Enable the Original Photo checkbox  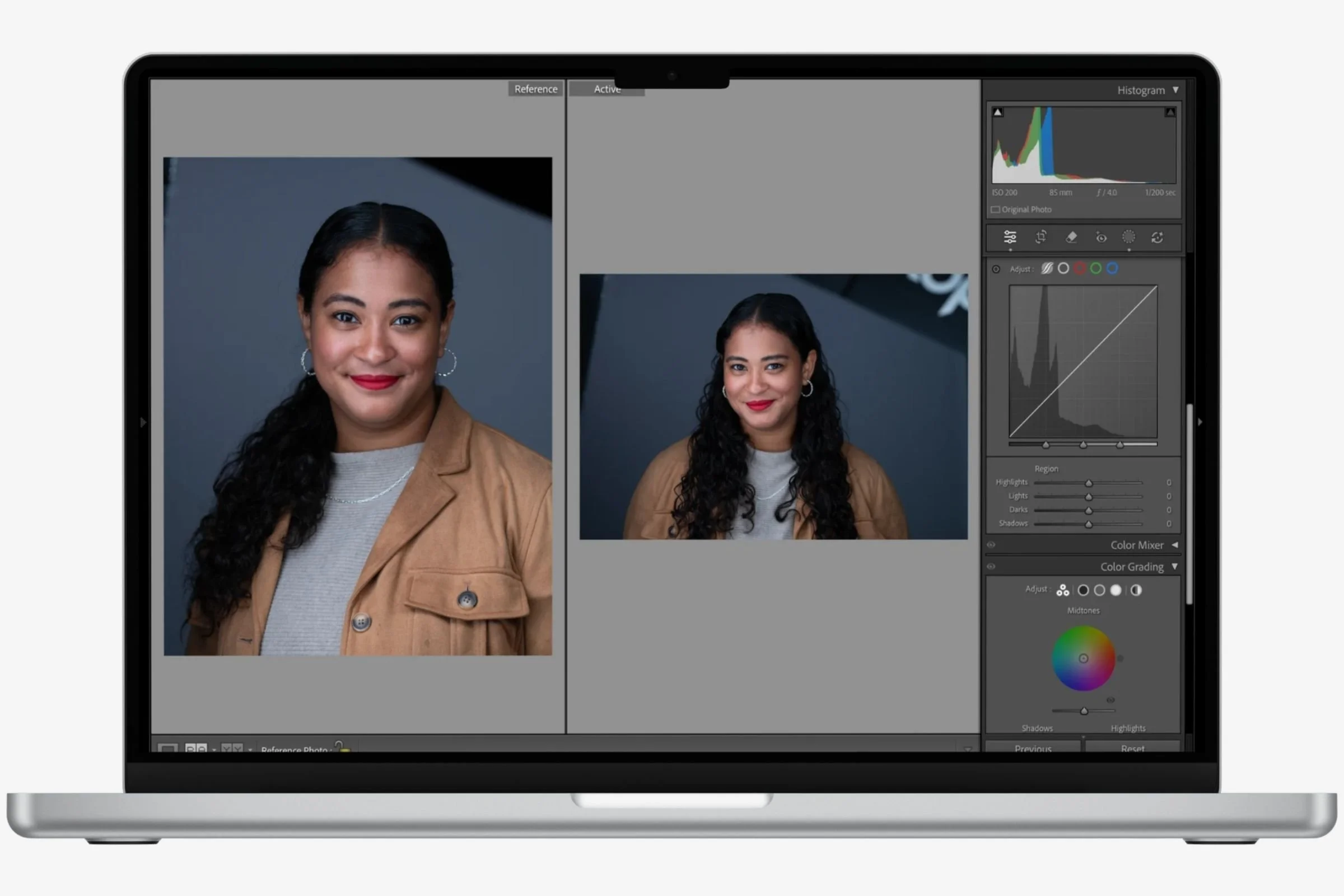(996, 209)
